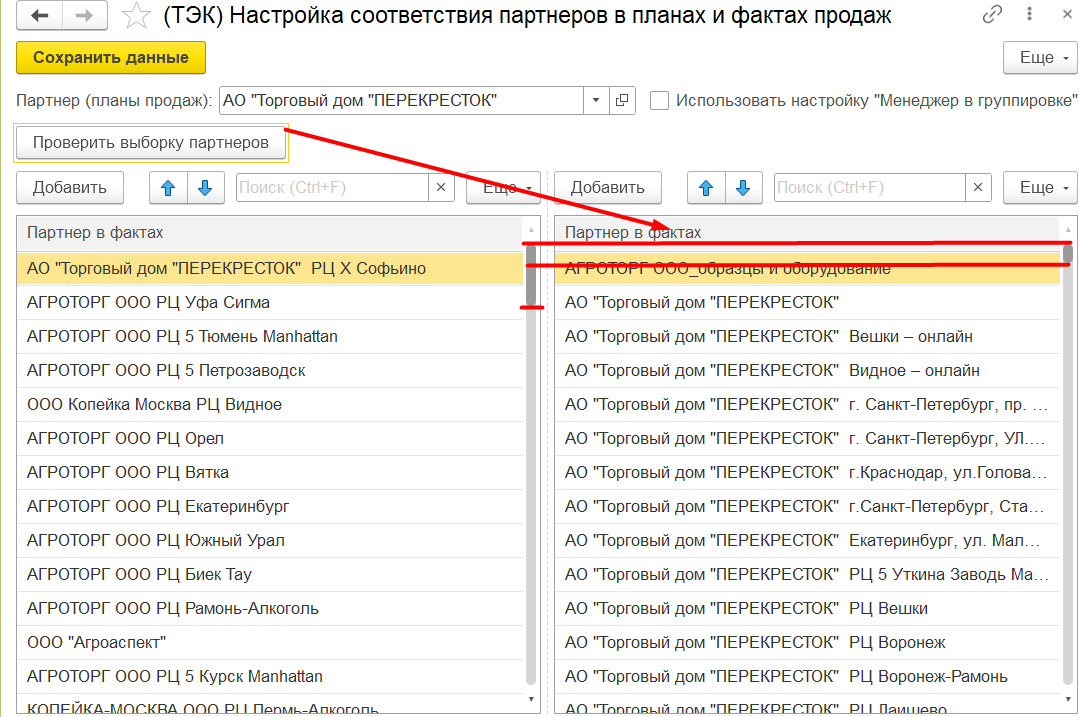Enable "Менеджер в группировке" setting checkbox
The image size is (1092, 717).
click(659, 101)
